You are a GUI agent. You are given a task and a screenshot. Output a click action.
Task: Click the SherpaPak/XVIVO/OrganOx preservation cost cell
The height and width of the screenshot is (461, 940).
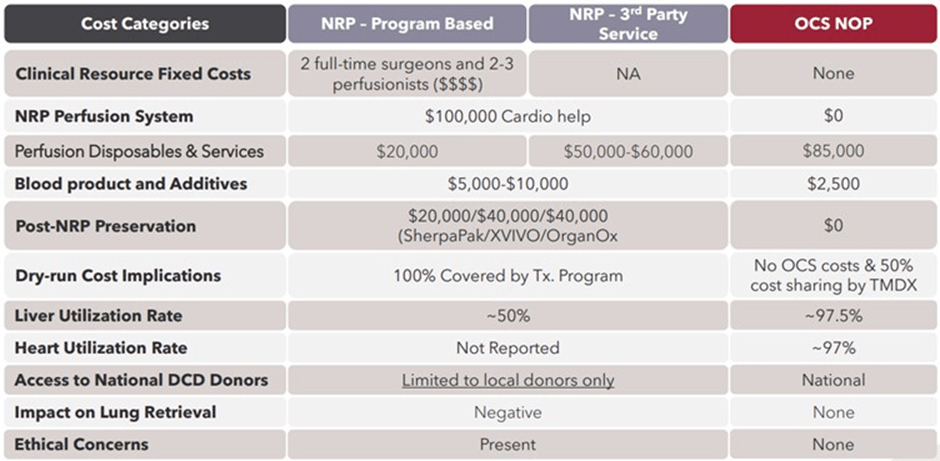508,225
